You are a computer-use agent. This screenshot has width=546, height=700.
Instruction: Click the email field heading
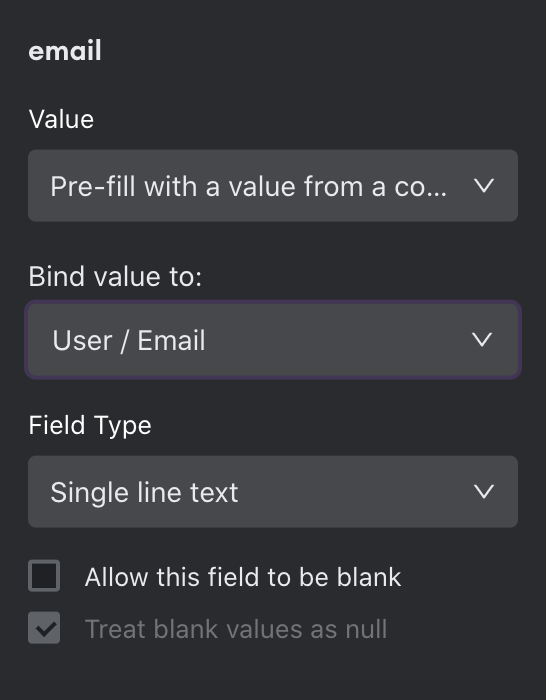pos(65,50)
